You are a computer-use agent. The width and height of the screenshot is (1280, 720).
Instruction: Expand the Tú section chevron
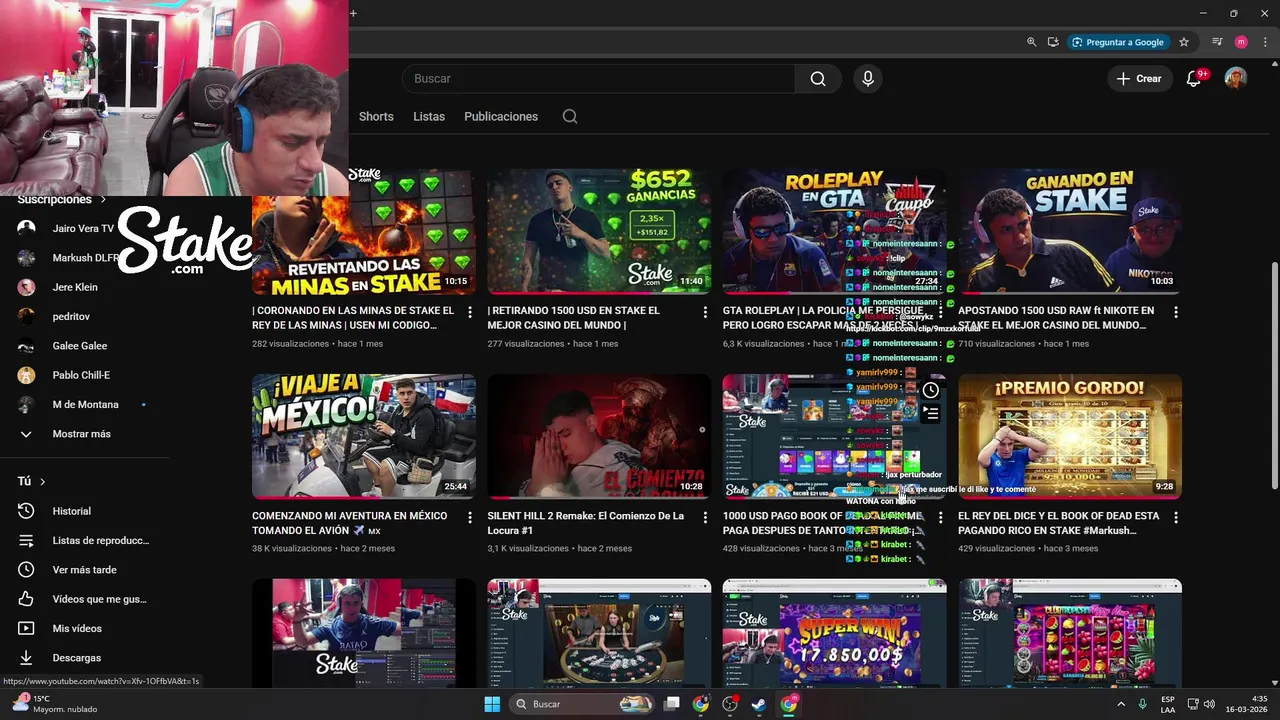pyautogui.click(x=42, y=482)
